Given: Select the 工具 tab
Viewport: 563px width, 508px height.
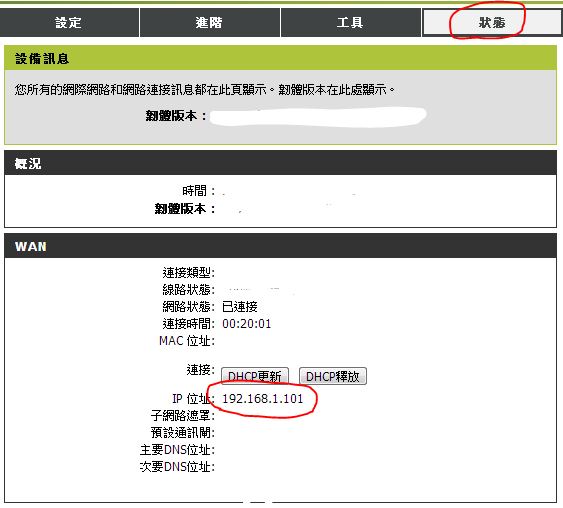Looking at the screenshot, I should 350,23.
